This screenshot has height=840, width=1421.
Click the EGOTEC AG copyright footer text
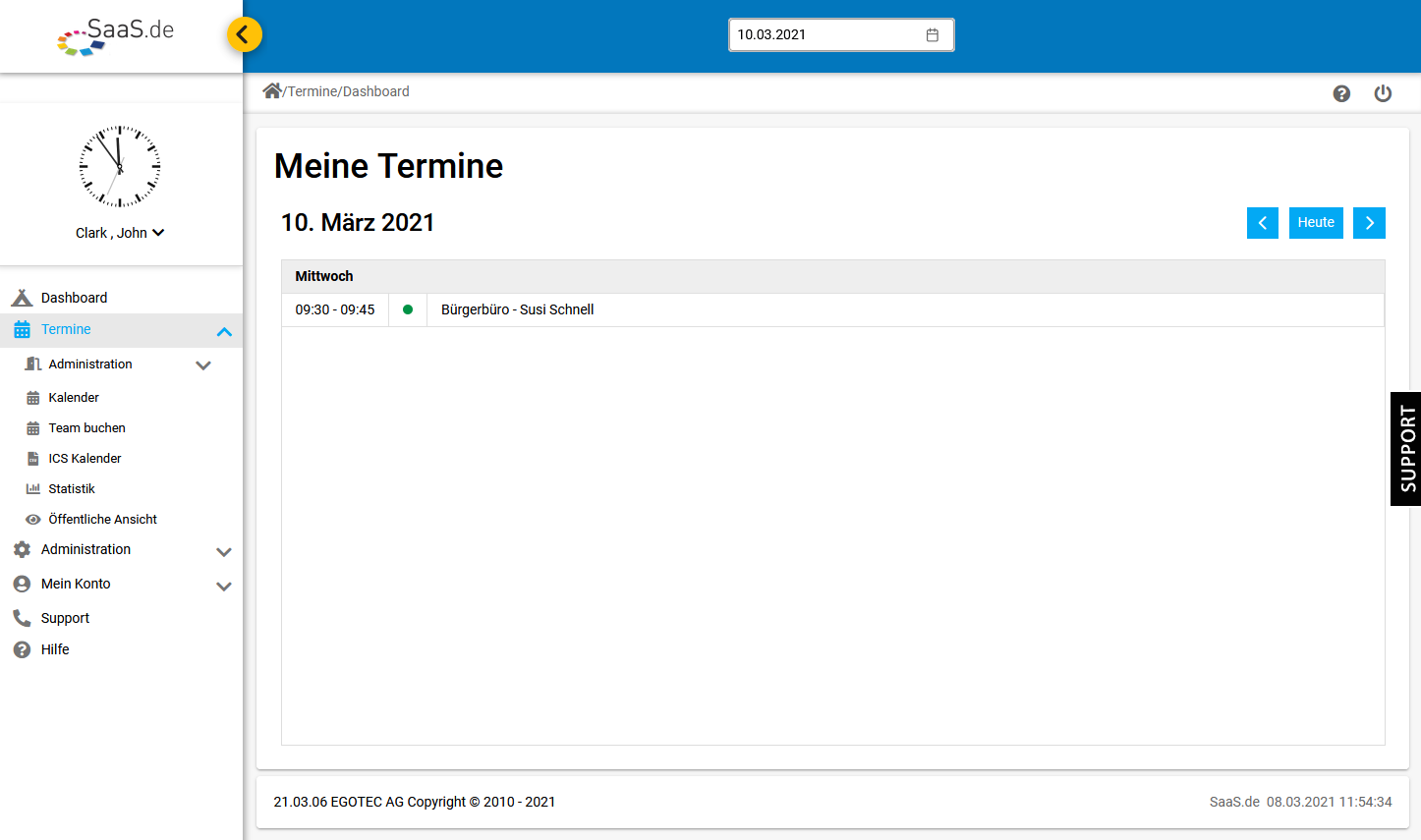point(415,802)
